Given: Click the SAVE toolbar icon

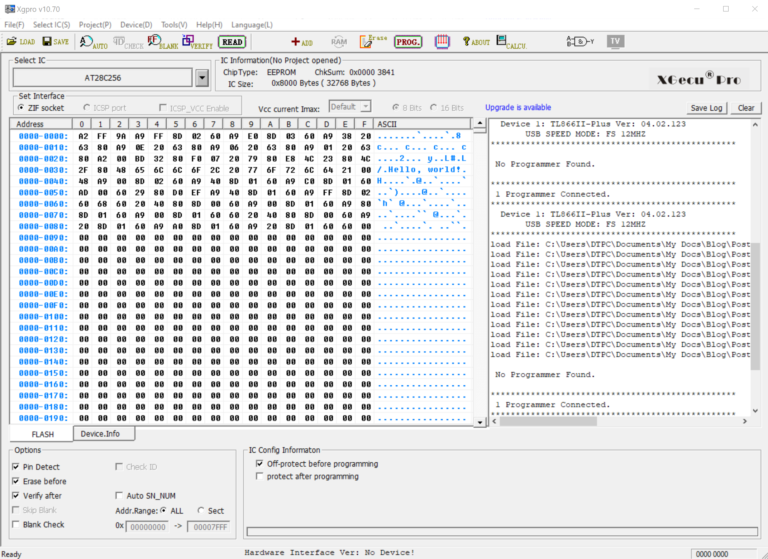Looking at the screenshot, I should (55, 42).
